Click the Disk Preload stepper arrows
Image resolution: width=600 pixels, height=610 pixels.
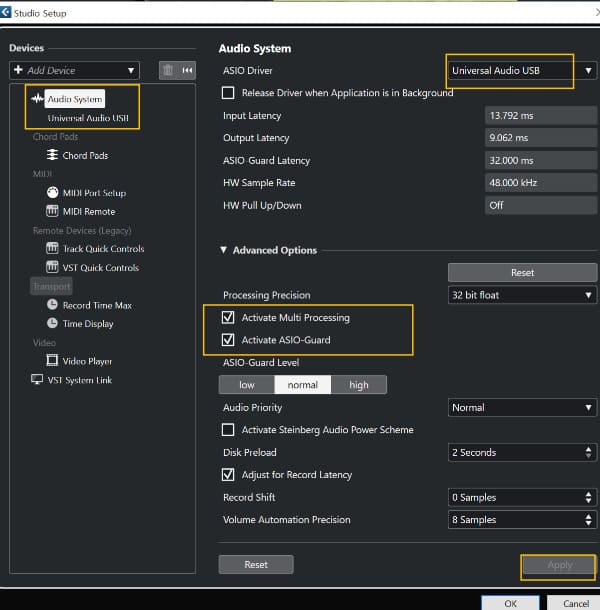click(x=588, y=452)
